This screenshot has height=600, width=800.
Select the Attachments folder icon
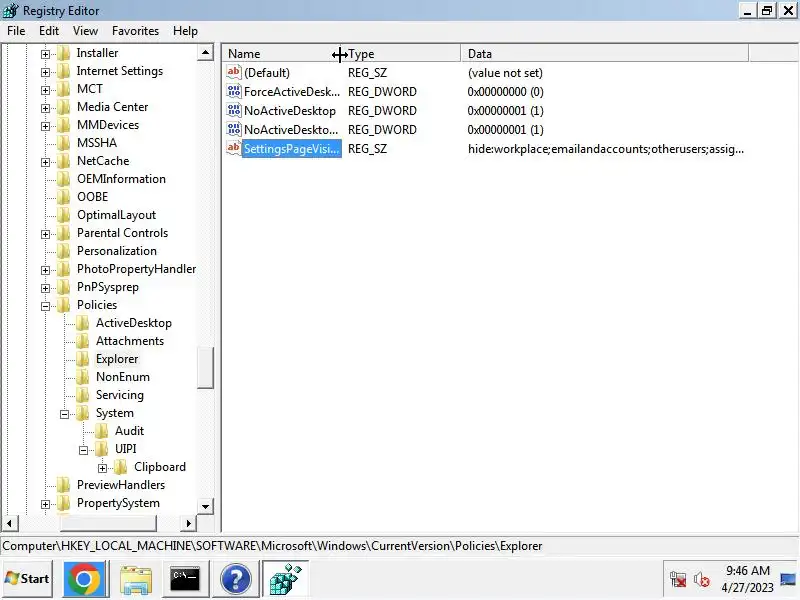click(83, 341)
